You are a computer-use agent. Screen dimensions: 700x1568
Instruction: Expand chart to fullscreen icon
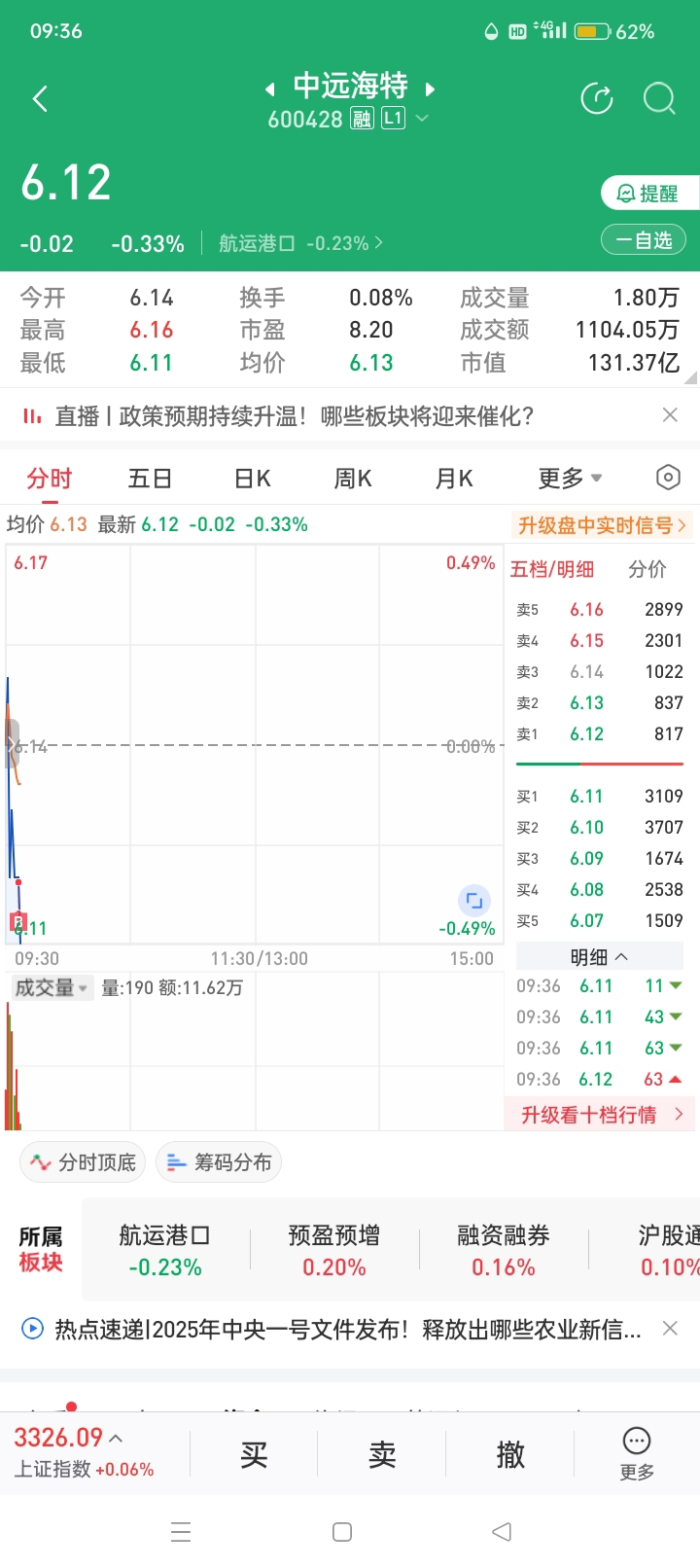pyautogui.click(x=473, y=901)
